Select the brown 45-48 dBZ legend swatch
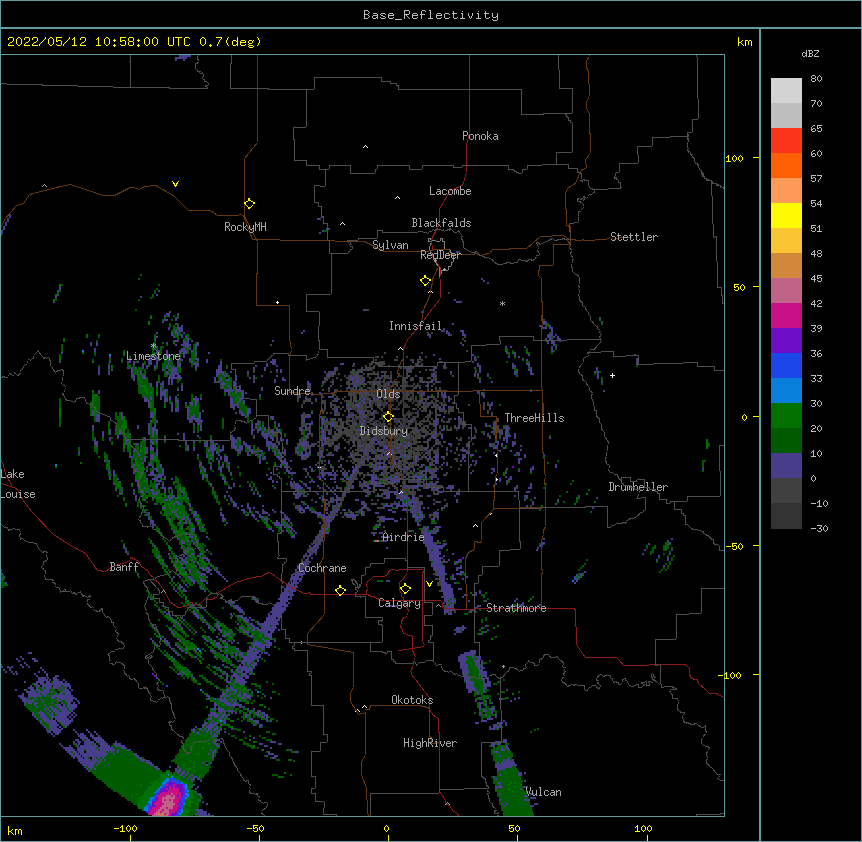862x842 pixels. [x=786, y=265]
